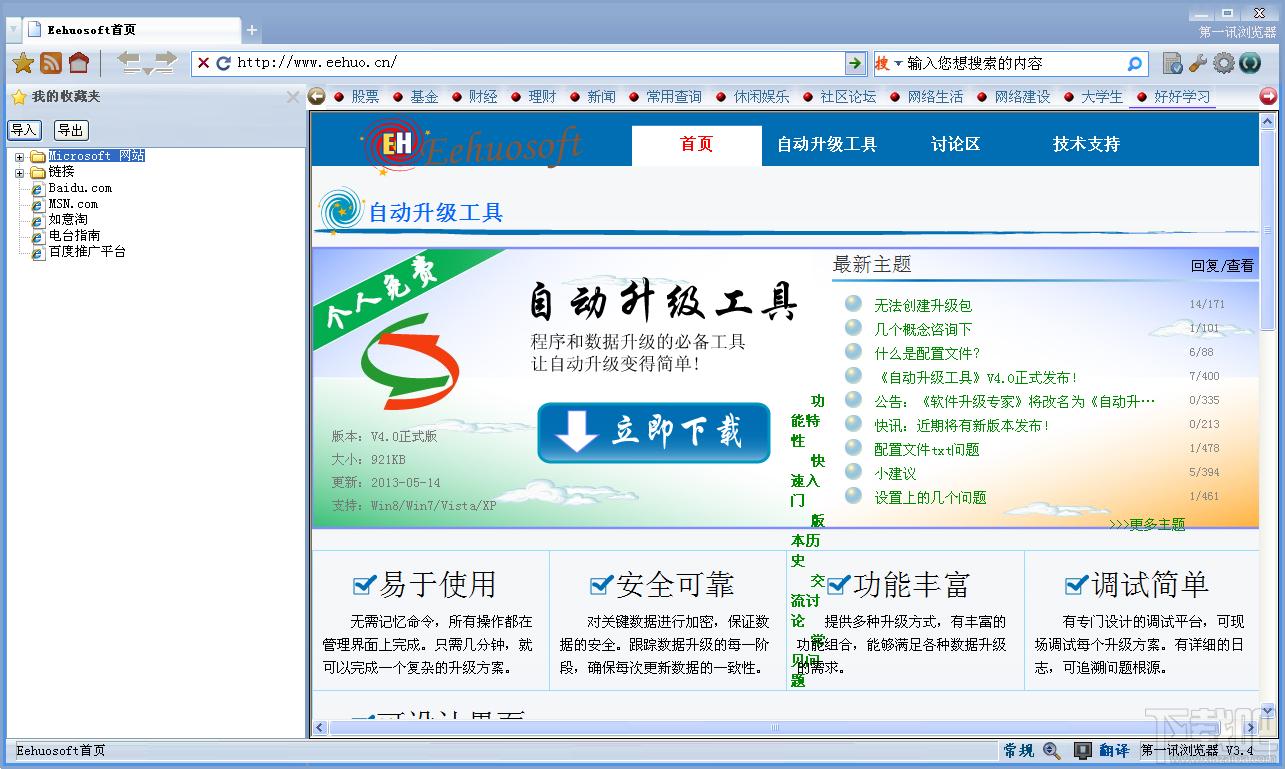The height and width of the screenshot is (769, 1285).
Task: Open the search engine dropdown arrow
Action: [x=898, y=63]
